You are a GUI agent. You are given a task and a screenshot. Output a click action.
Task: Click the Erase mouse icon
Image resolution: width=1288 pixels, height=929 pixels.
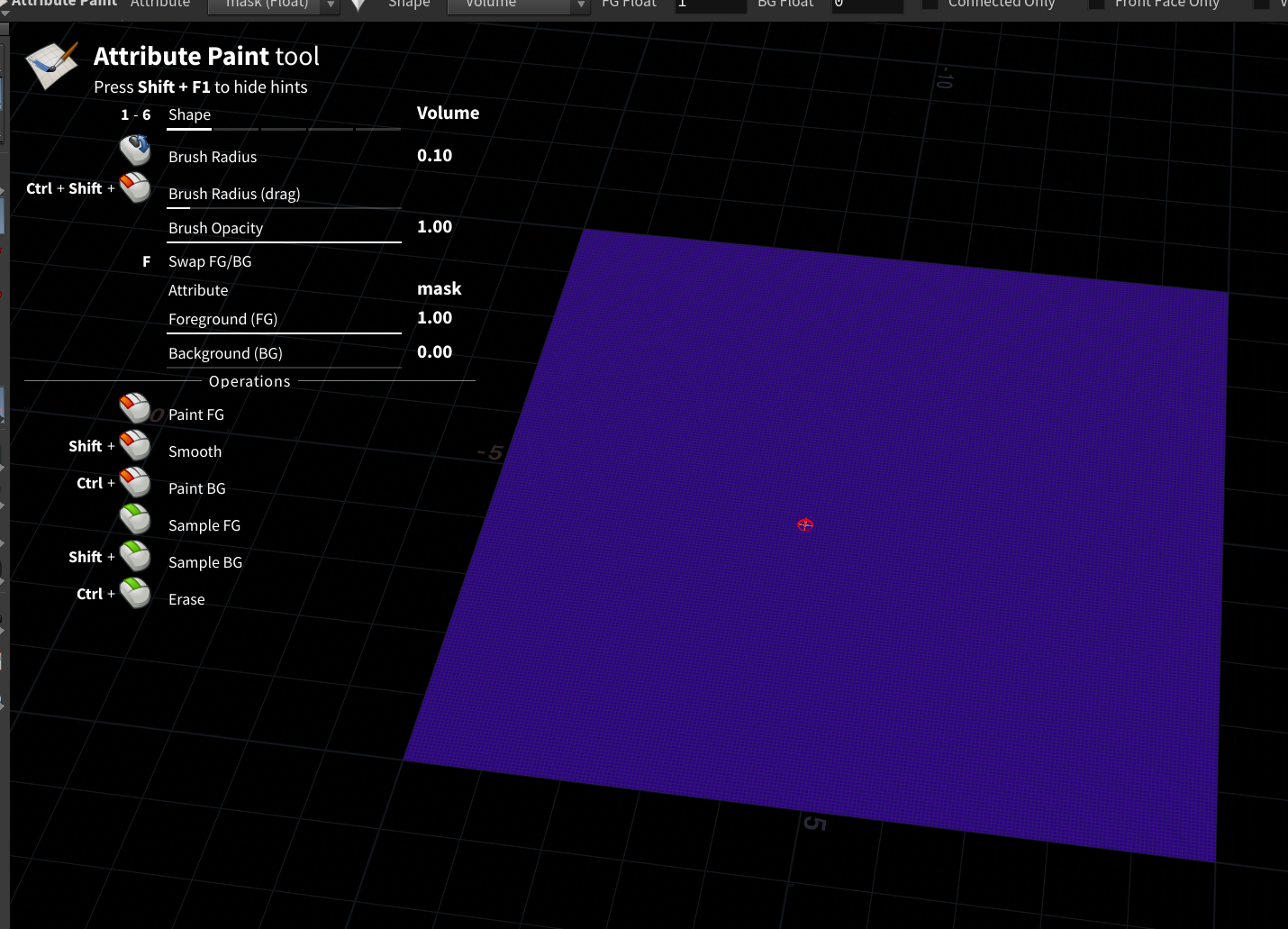tap(135, 593)
